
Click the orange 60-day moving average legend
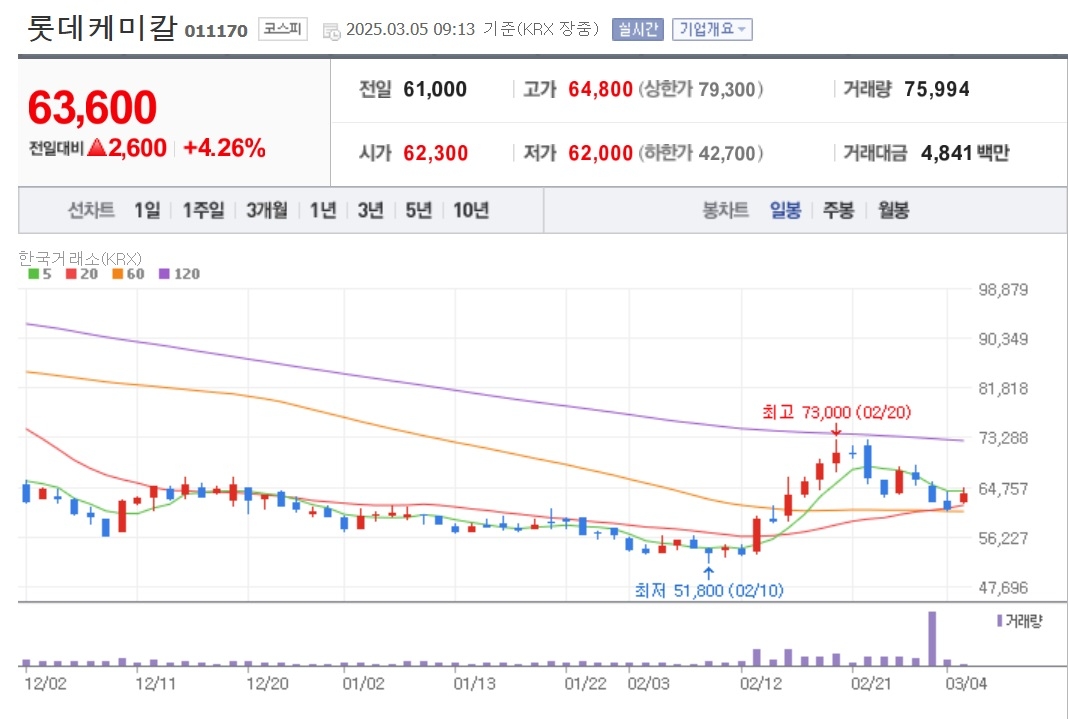coord(128,274)
